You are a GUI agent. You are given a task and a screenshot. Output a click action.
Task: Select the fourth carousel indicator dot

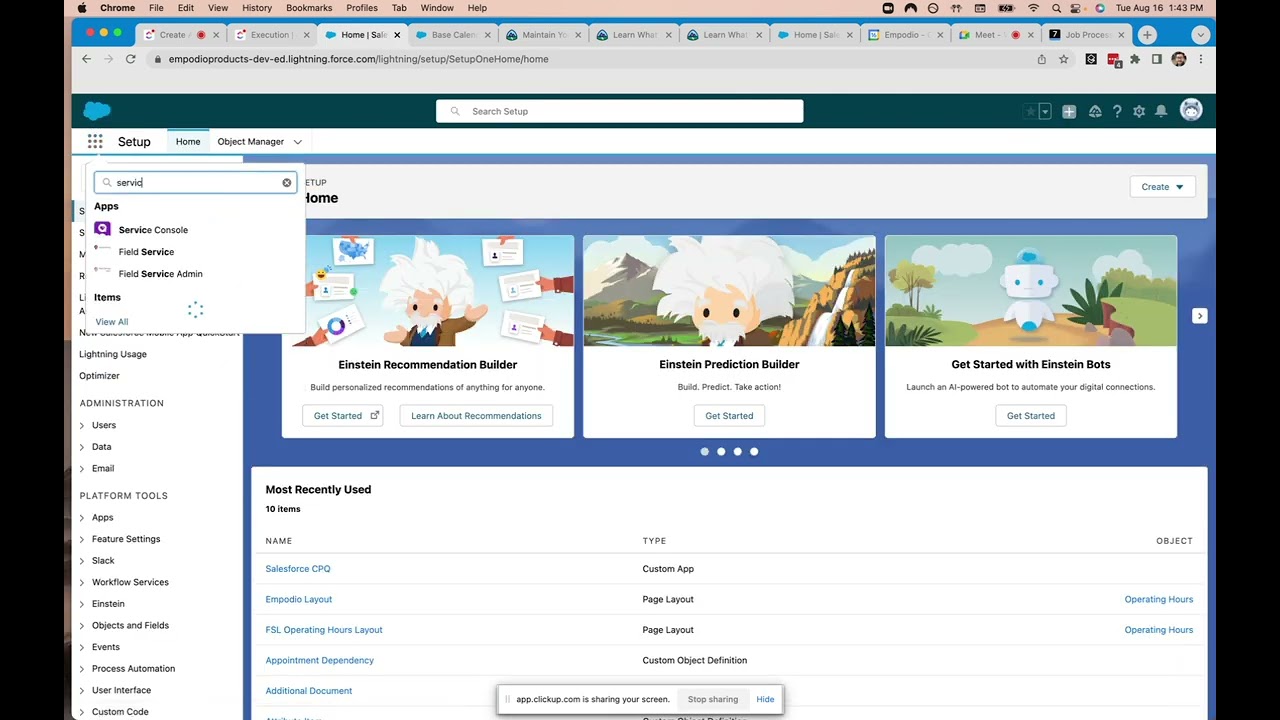(754, 452)
